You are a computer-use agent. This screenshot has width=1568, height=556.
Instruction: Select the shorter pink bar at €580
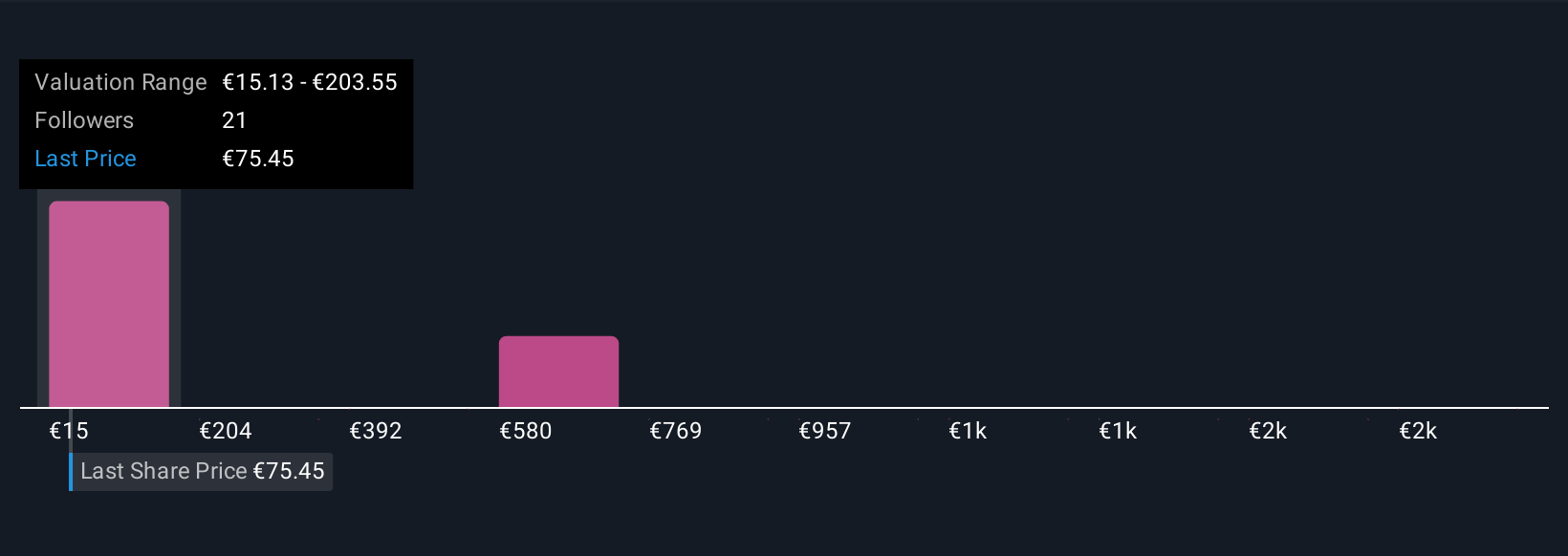click(x=558, y=372)
